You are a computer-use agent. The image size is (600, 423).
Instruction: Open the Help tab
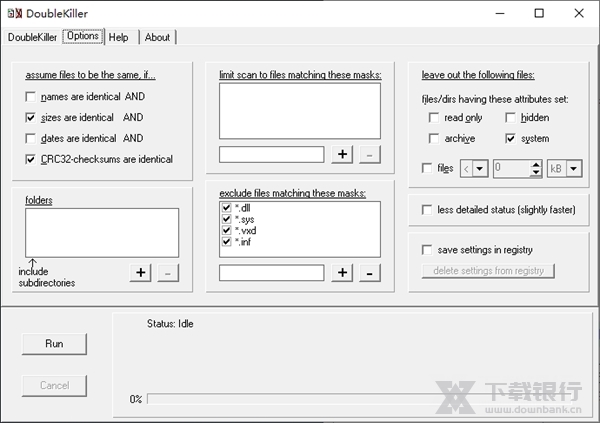119,37
